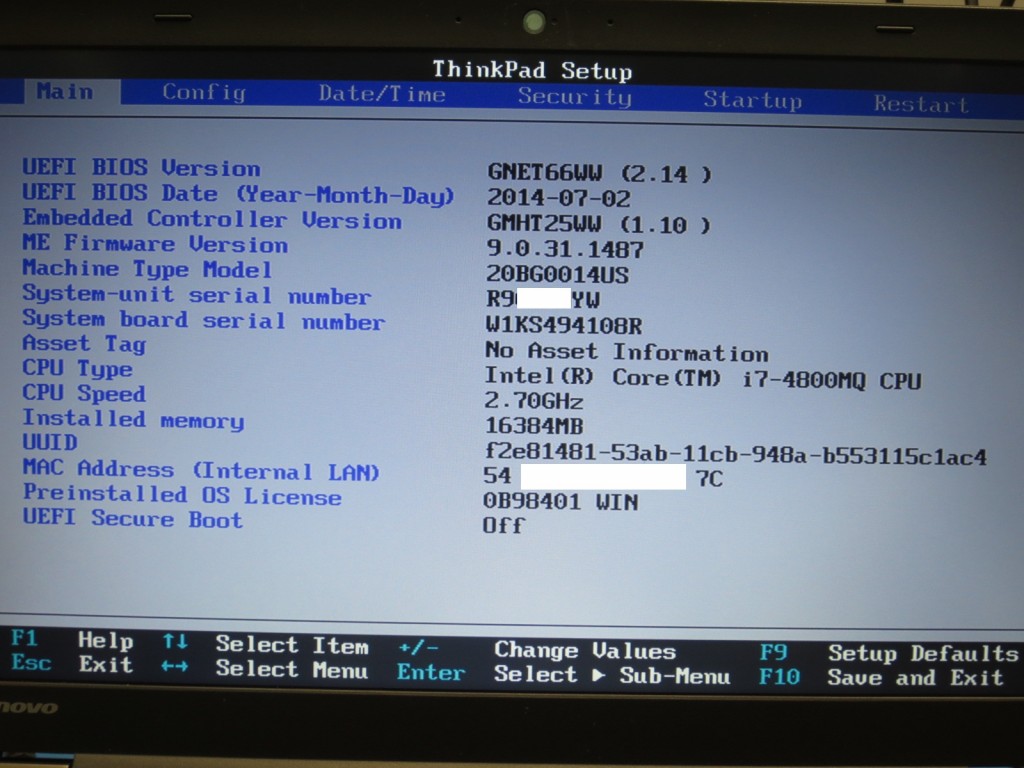Click the Sub-Menu triangle arrow icon
The height and width of the screenshot is (768, 1024).
click(x=598, y=675)
